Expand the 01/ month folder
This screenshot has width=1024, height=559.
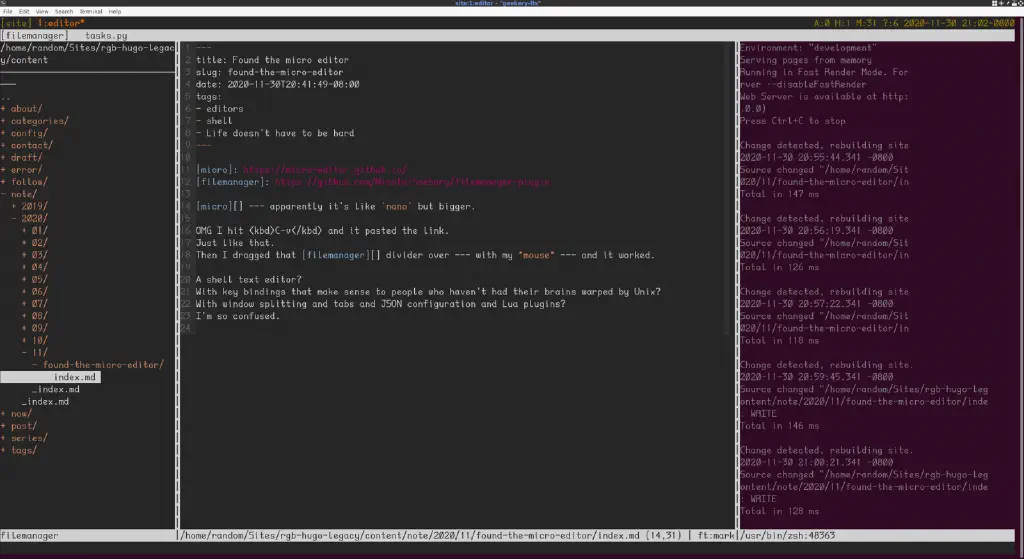click(x=35, y=231)
